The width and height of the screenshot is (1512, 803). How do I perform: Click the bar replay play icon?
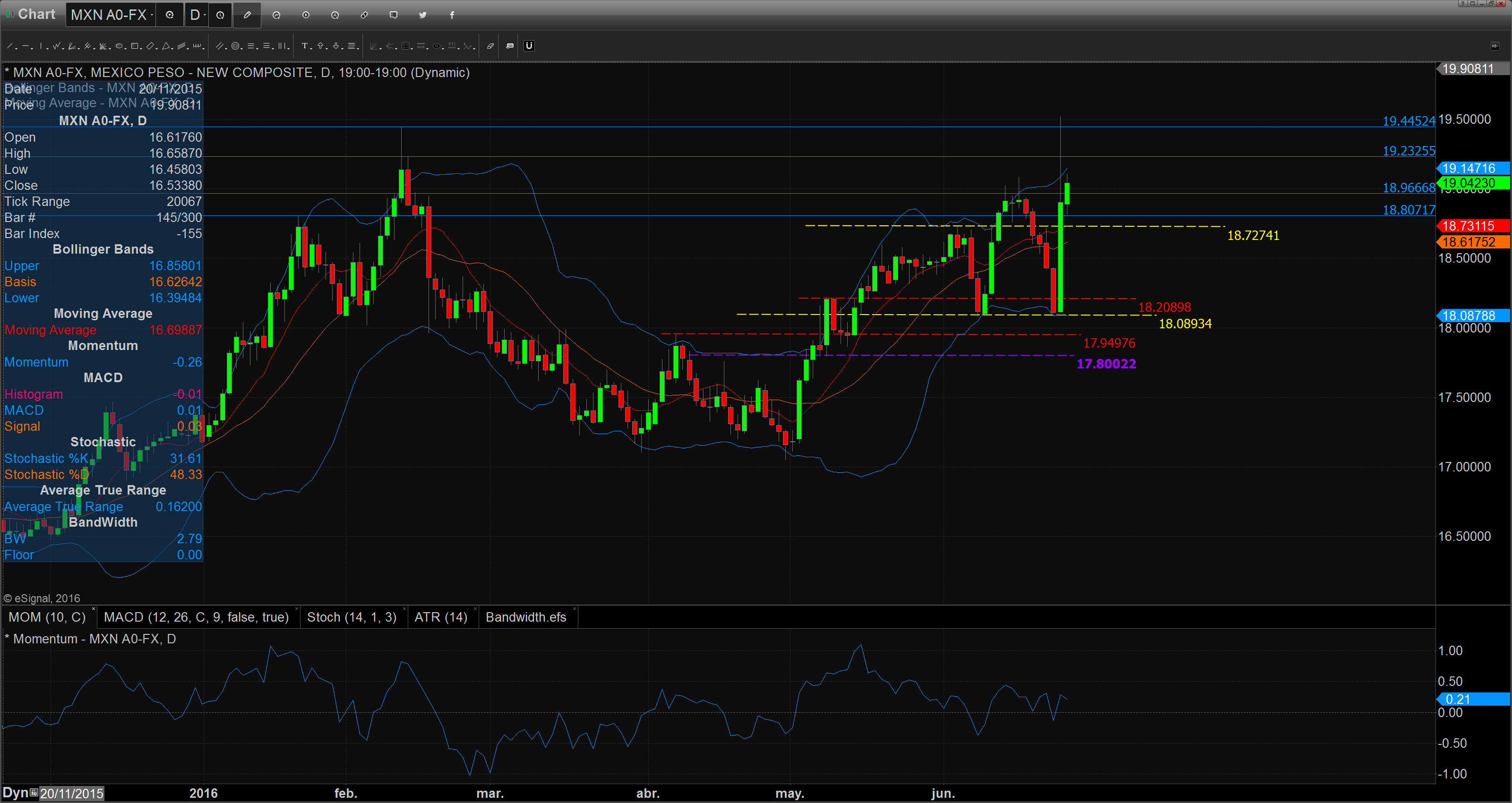coord(306,15)
